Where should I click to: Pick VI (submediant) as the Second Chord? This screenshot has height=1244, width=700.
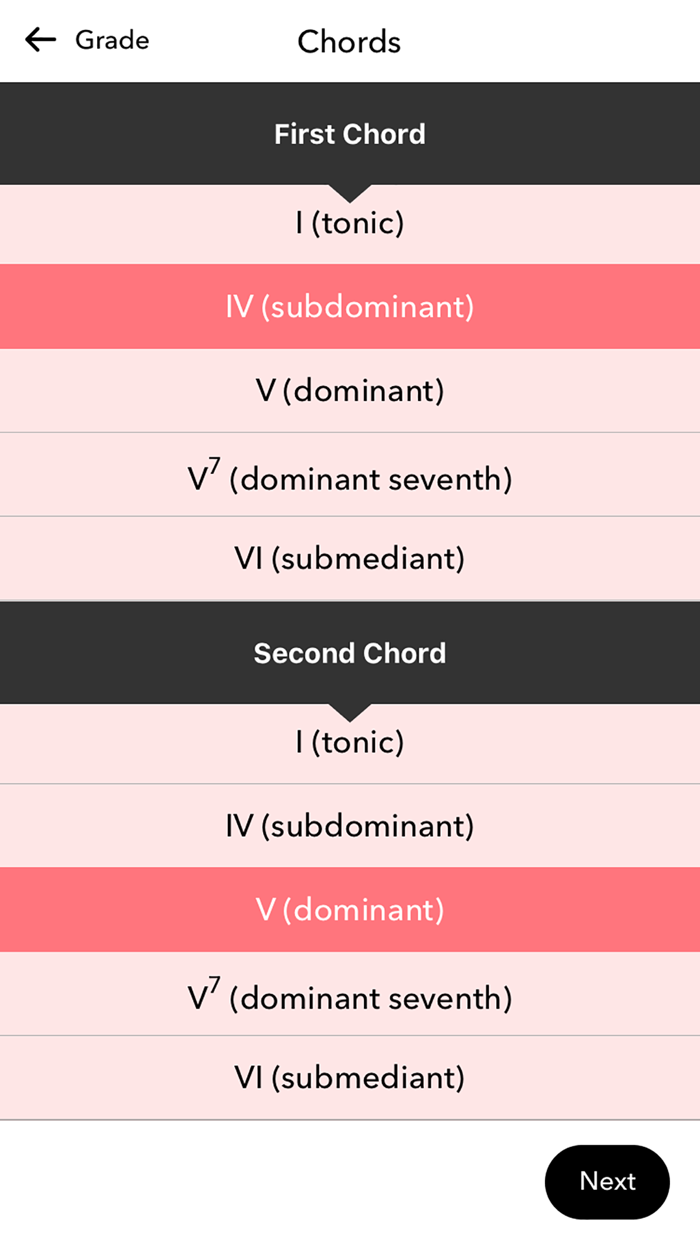tap(350, 1077)
